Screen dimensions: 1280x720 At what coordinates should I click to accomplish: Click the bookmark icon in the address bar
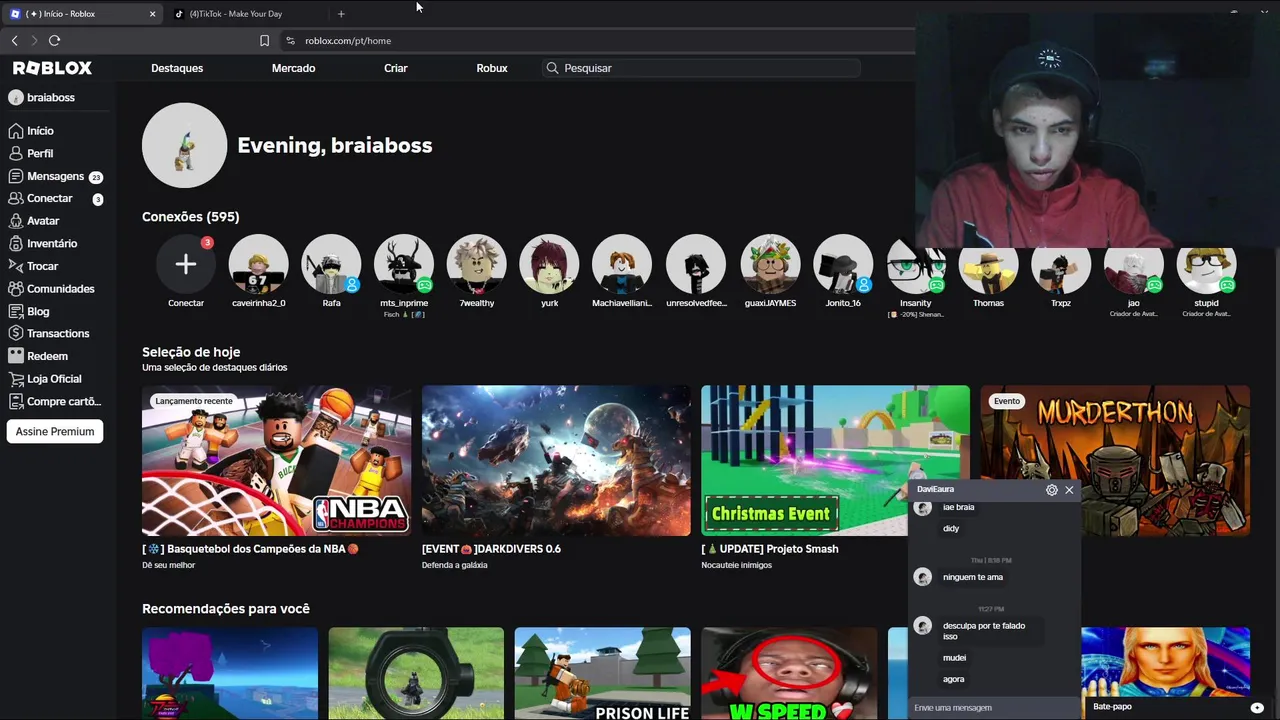264,41
